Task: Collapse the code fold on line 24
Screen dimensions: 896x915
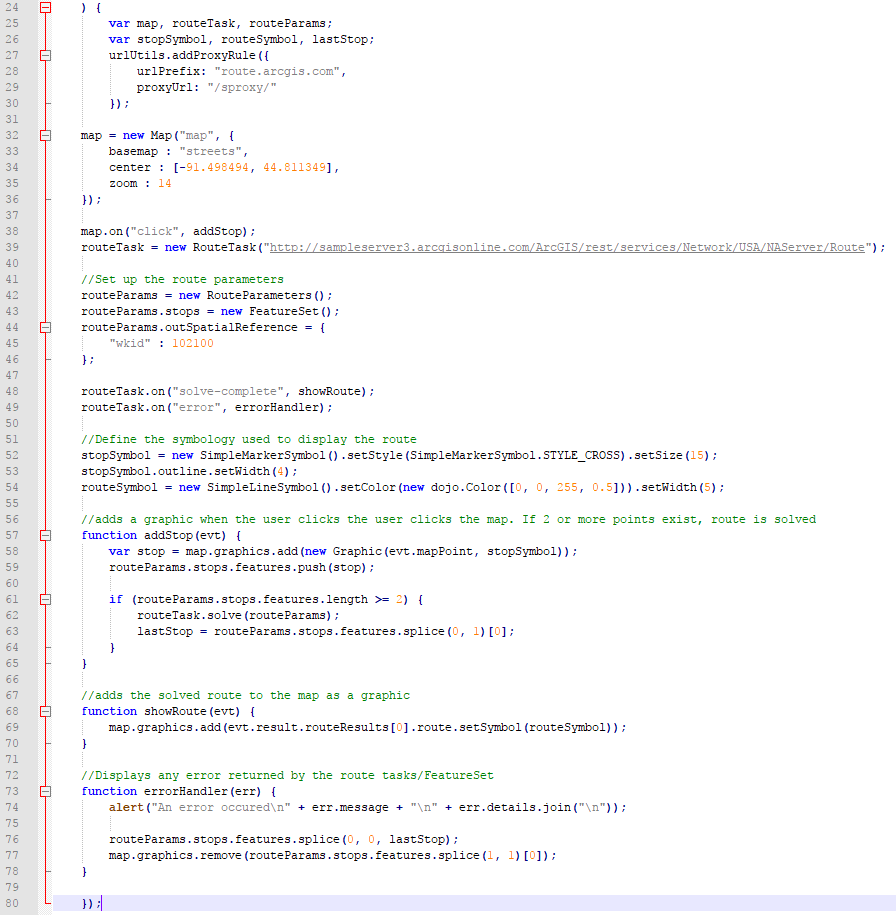Action: 46,8
